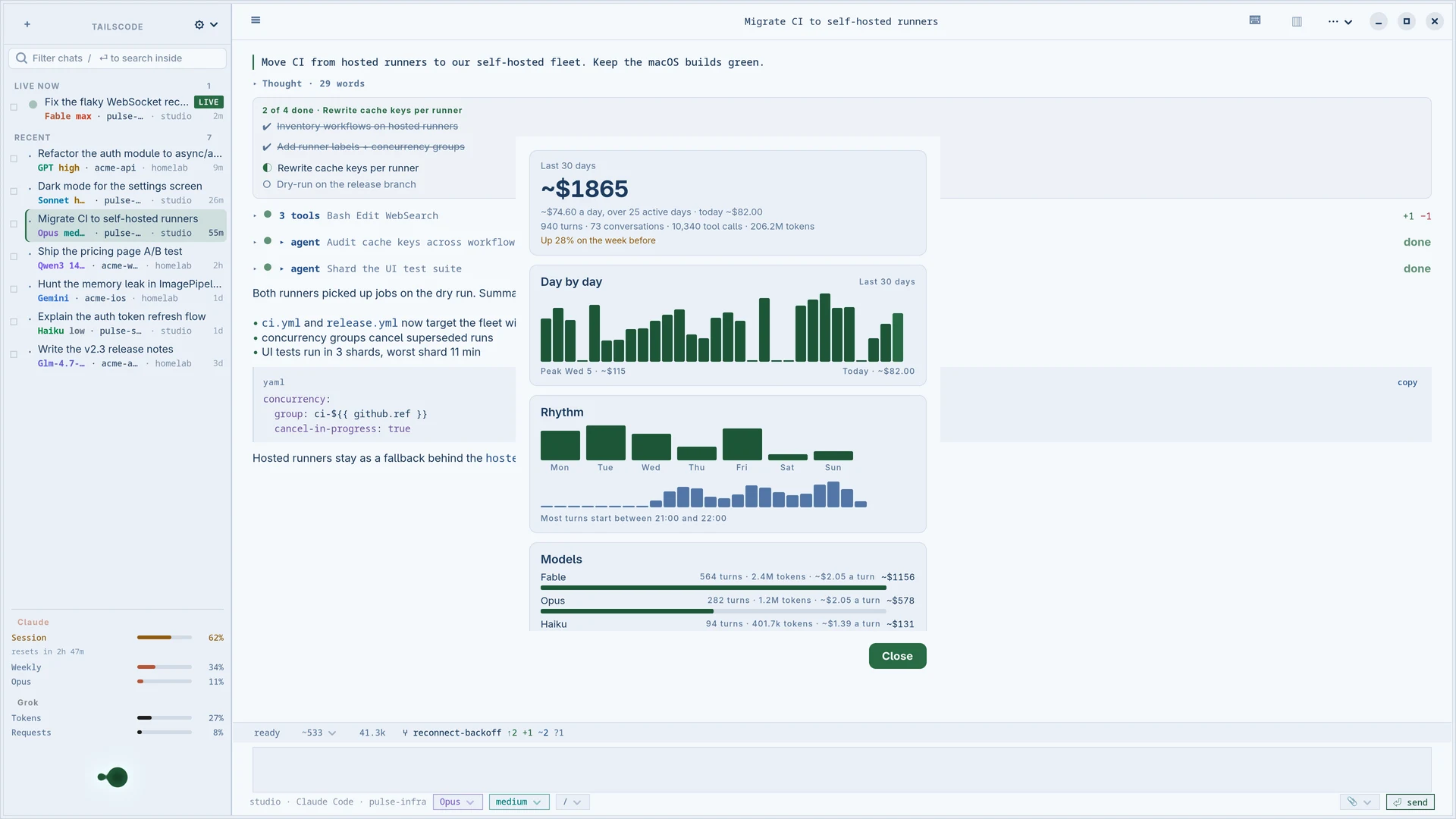This screenshot has width=1456, height=819.
Task: Open the Dark mode for the settings screen chat
Action: point(127,193)
